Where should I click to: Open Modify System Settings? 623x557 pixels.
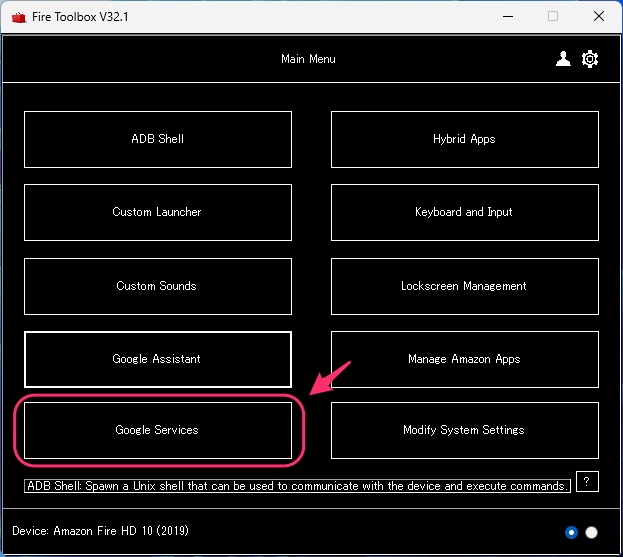(464, 430)
